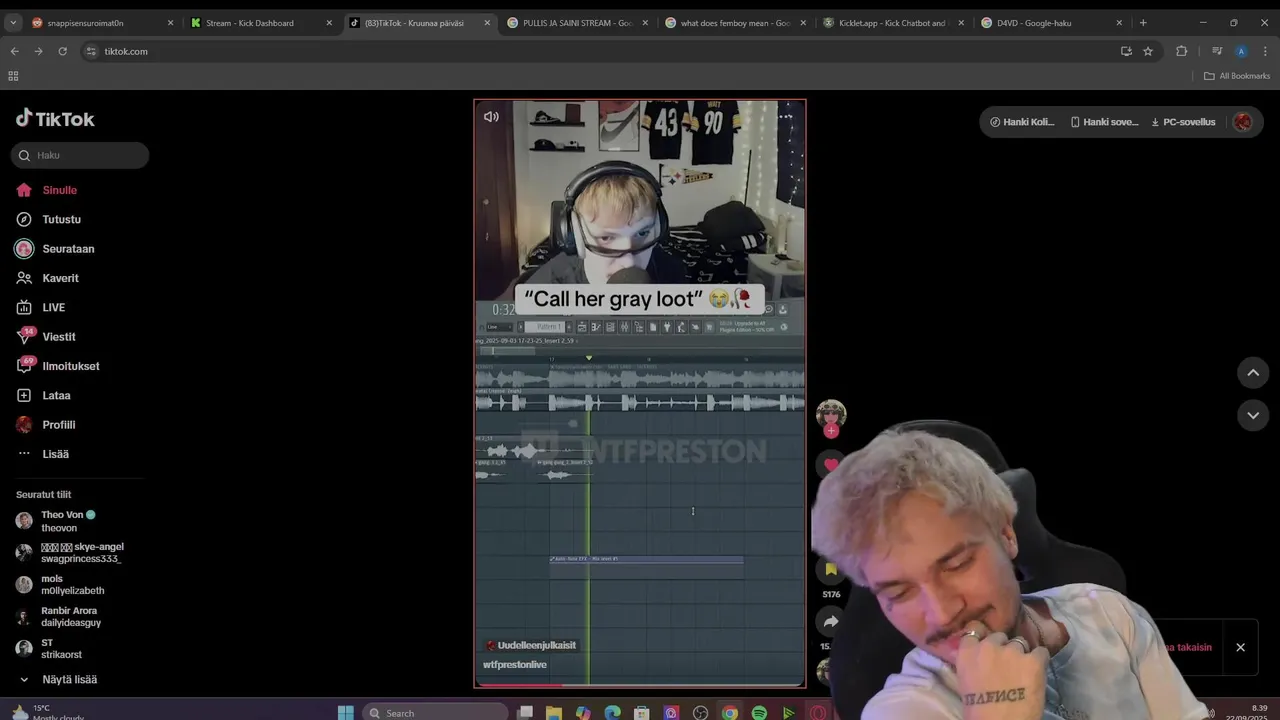This screenshot has height=720, width=1280.
Task: Click the TikTok logo
Action: [x=55, y=118]
